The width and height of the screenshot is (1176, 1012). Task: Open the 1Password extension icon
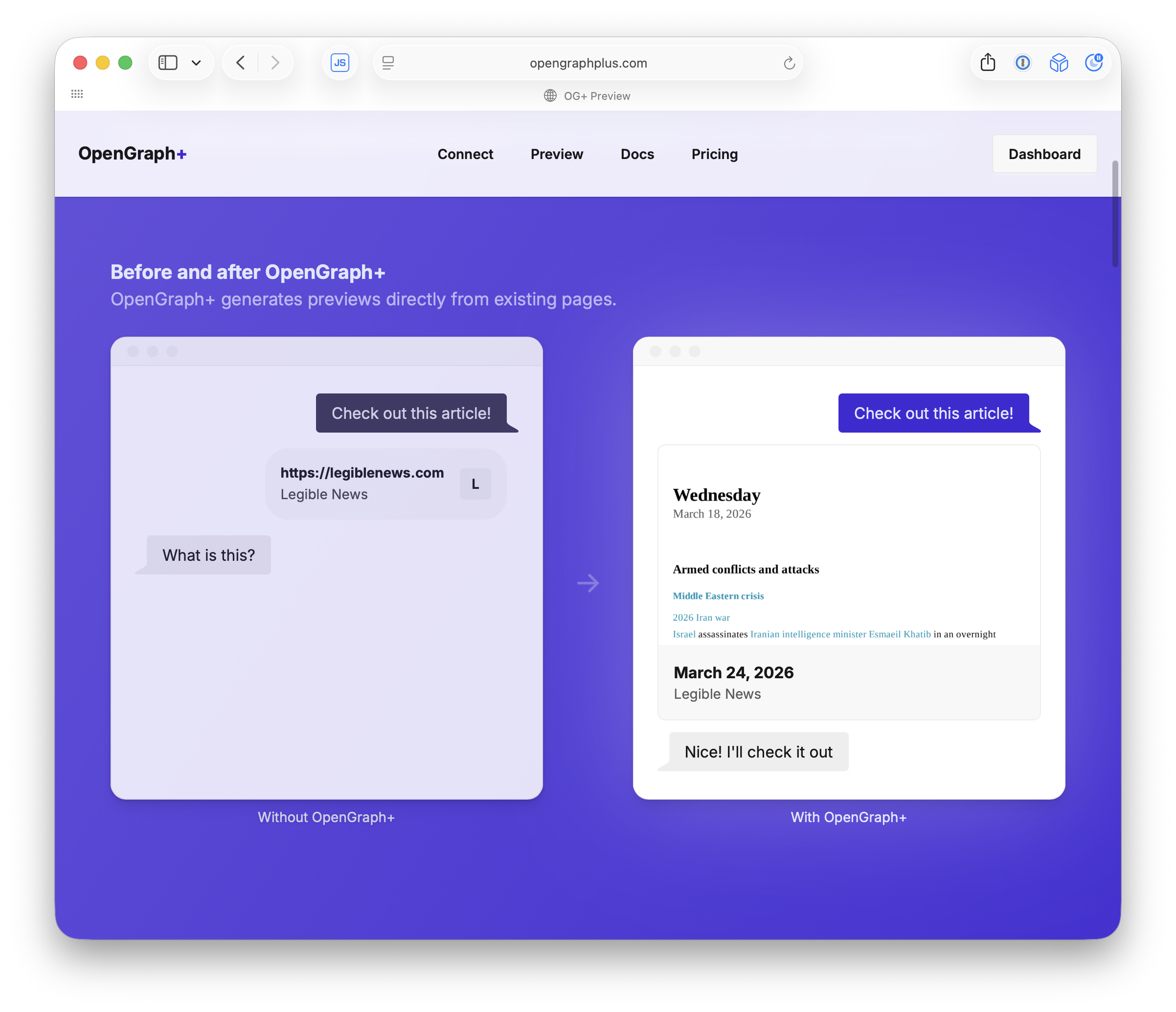(x=1023, y=63)
